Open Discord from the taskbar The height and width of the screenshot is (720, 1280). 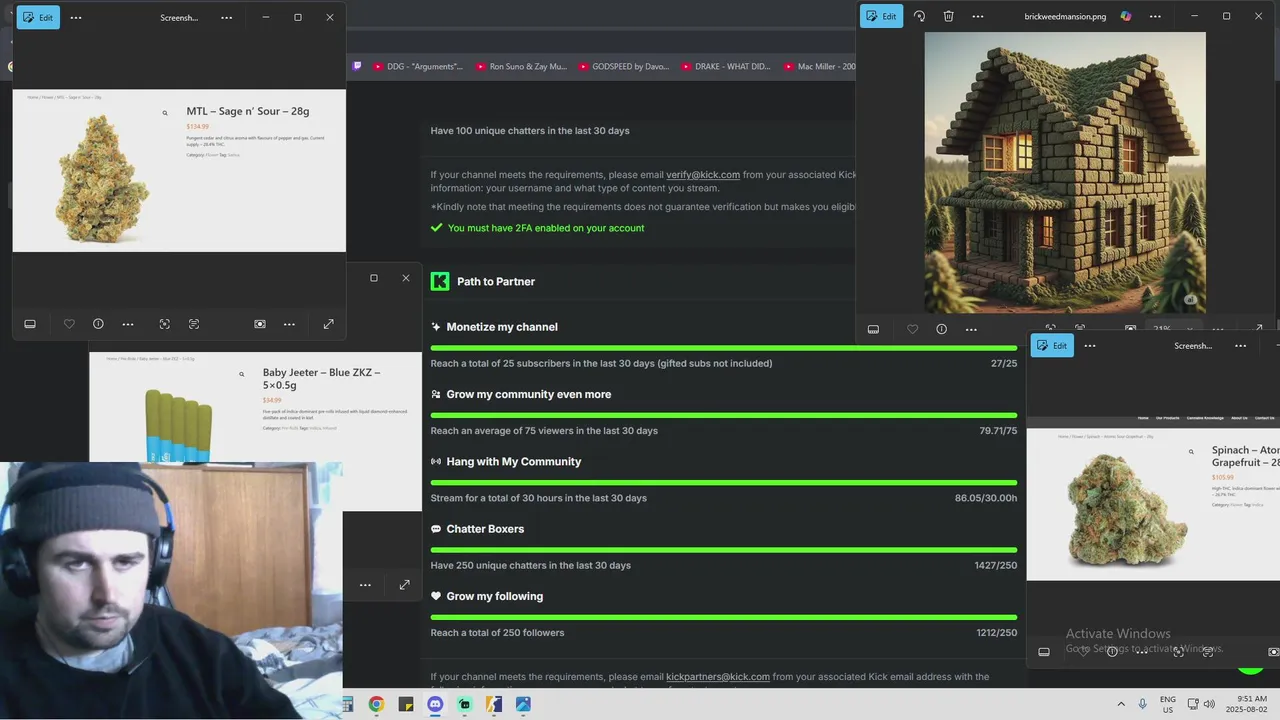click(435, 704)
